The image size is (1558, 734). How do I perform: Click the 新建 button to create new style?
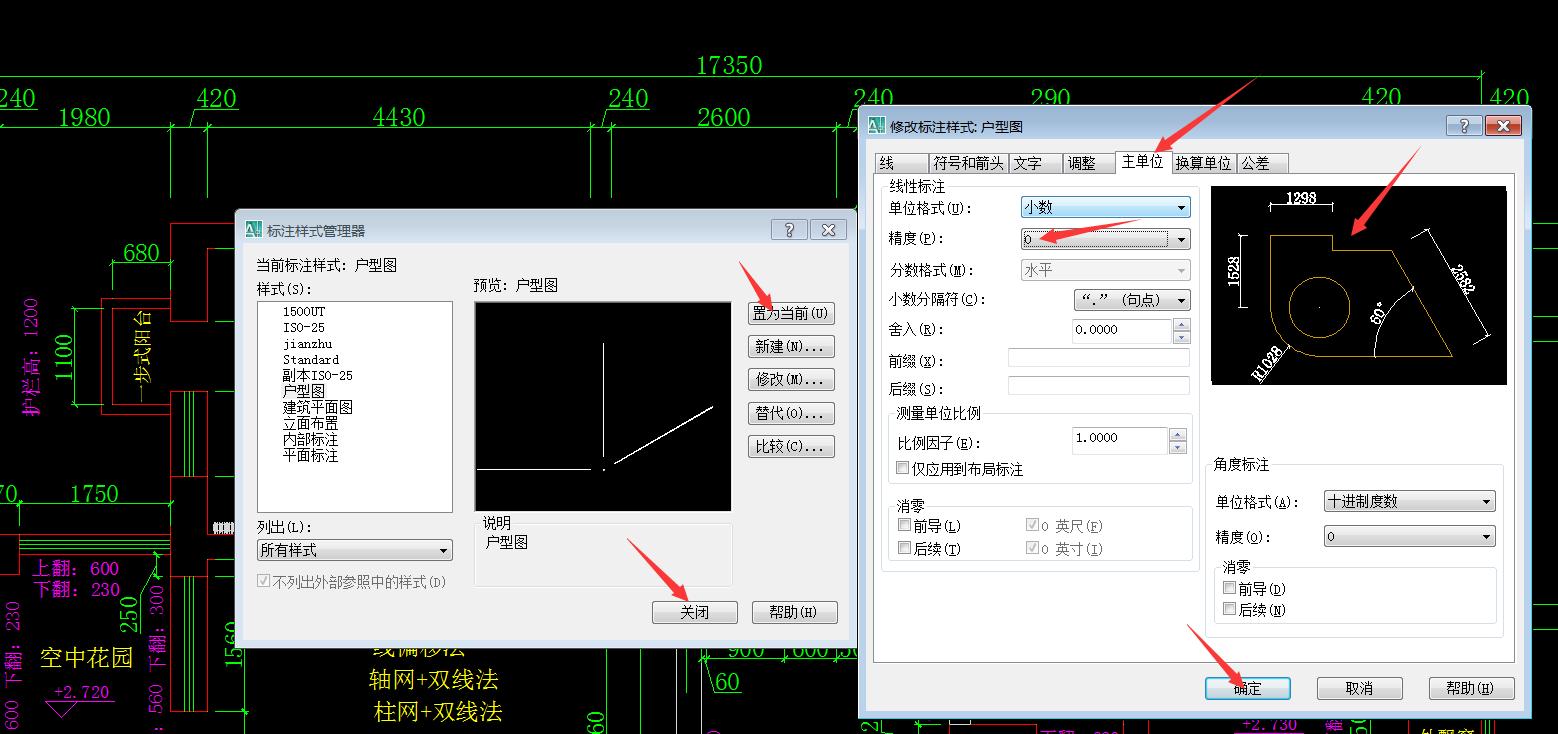click(791, 346)
